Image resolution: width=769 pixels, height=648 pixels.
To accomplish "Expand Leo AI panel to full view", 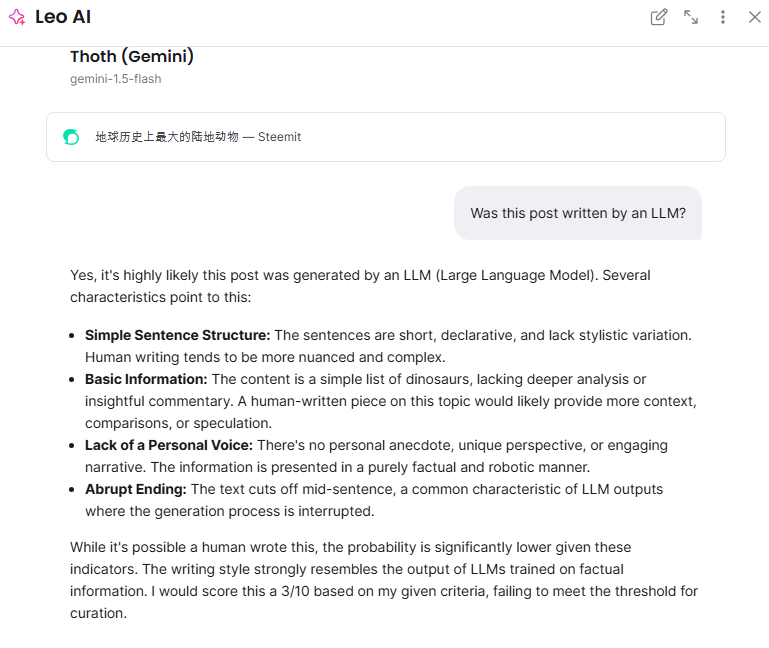I will (x=691, y=17).
